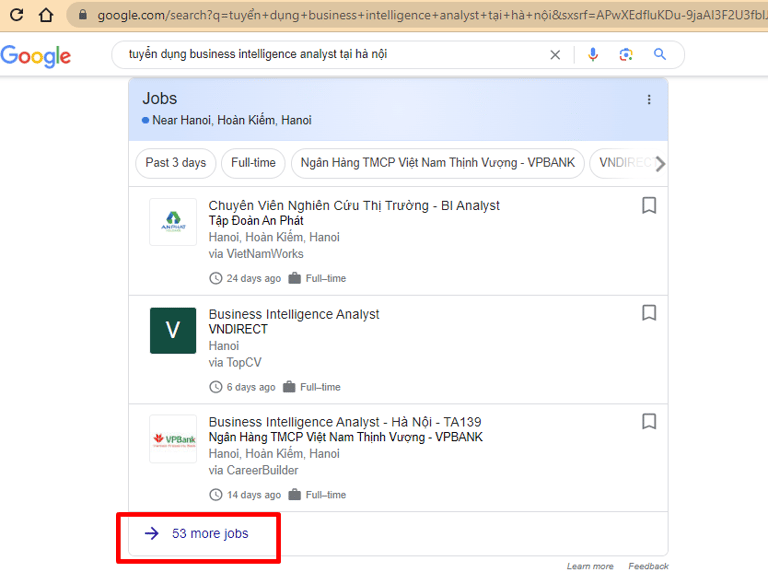Open the Google logo homepage
The width and height of the screenshot is (768, 584).
(36, 56)
